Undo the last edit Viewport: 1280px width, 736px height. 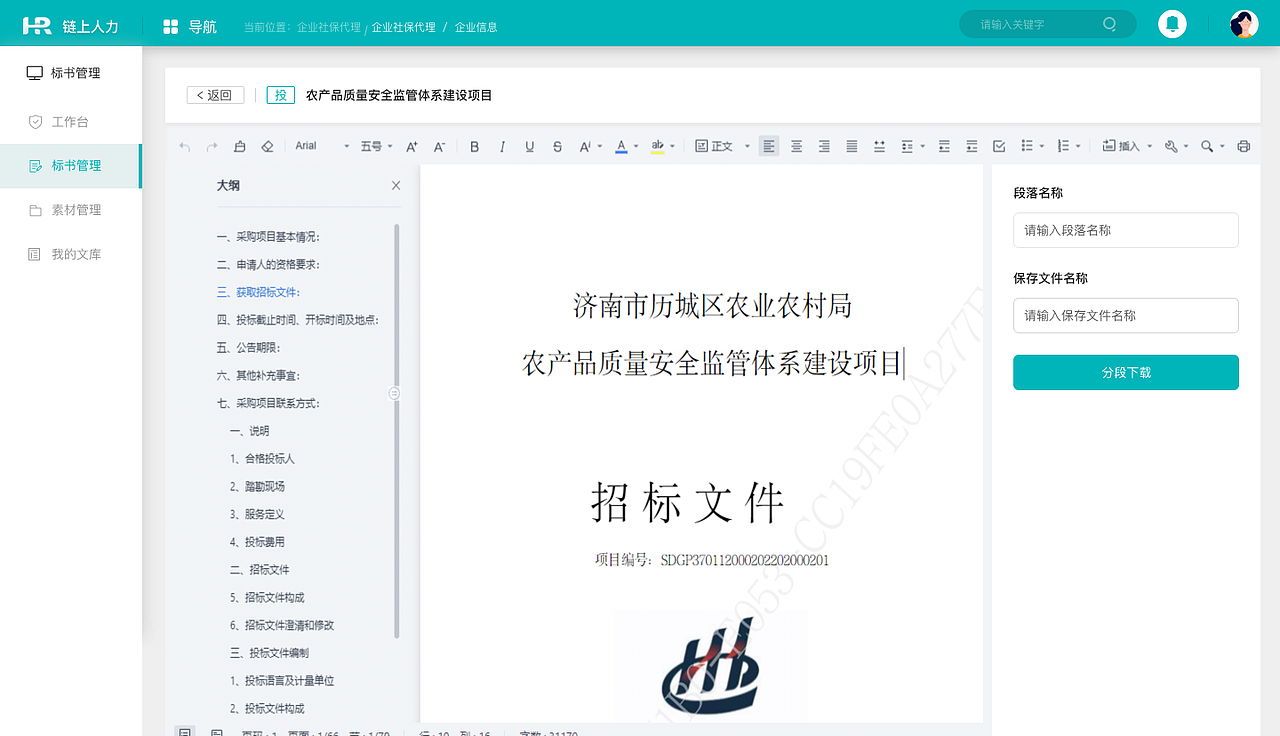pyautogui.click(x=184, y=146)
